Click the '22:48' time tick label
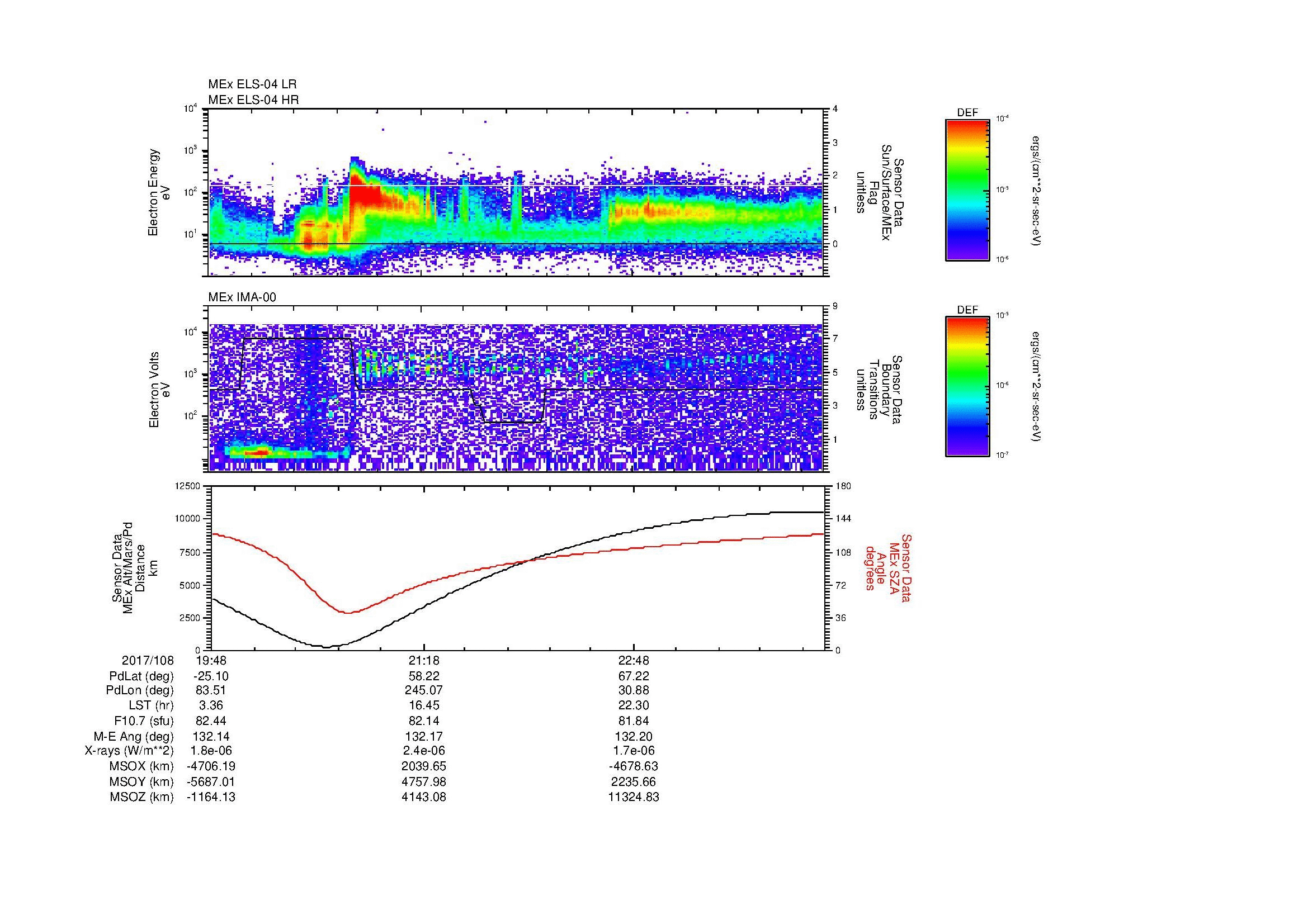 634,661
